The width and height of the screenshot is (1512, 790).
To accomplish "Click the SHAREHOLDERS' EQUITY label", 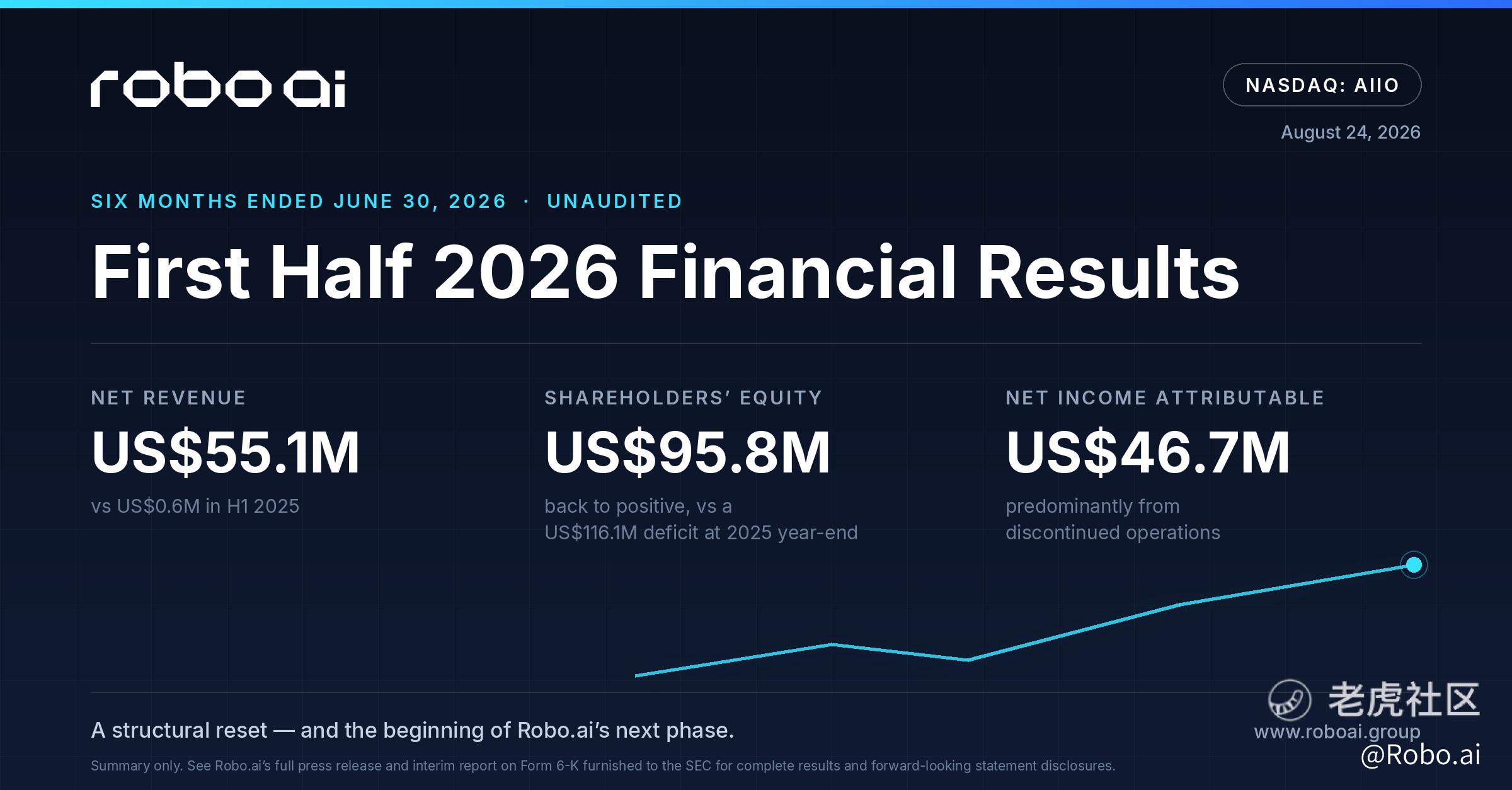I will 684,398.
